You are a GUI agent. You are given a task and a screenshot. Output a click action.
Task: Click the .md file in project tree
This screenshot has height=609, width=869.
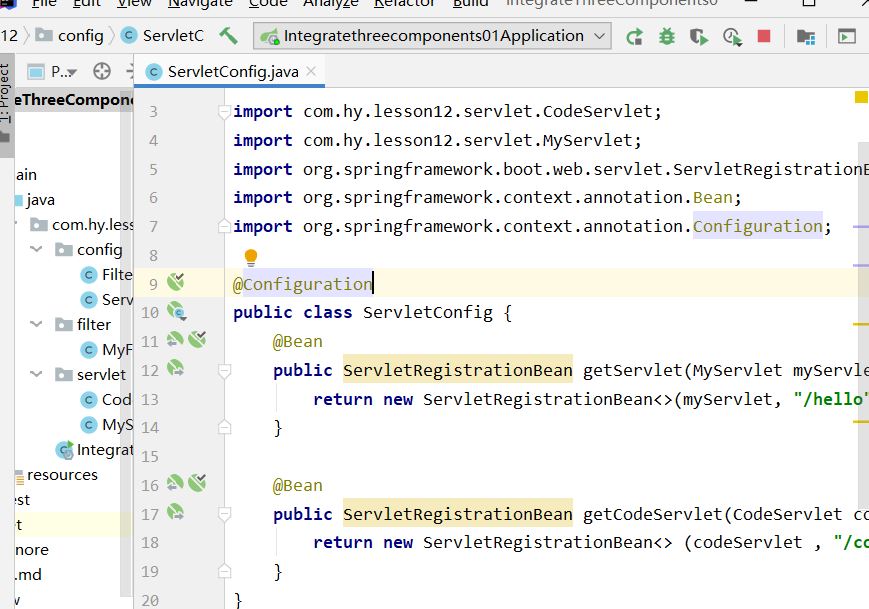28,575
